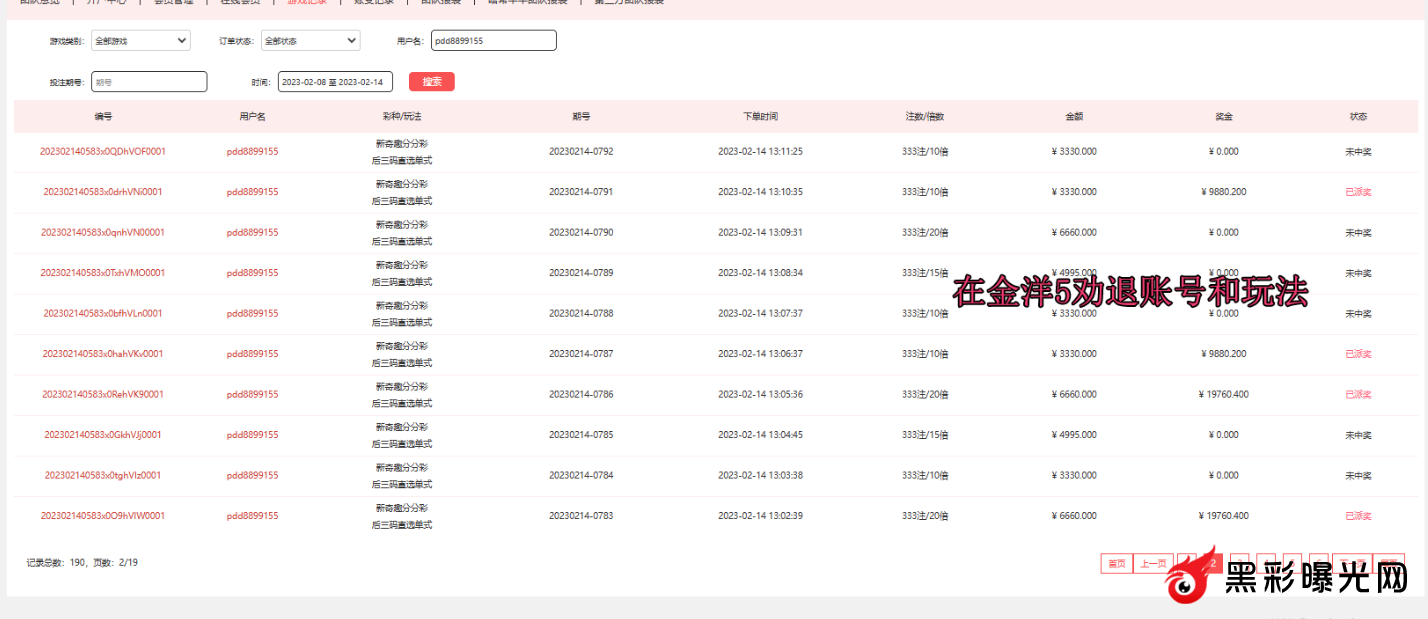Expand the 订单状态 dropdown

point(310,41)
